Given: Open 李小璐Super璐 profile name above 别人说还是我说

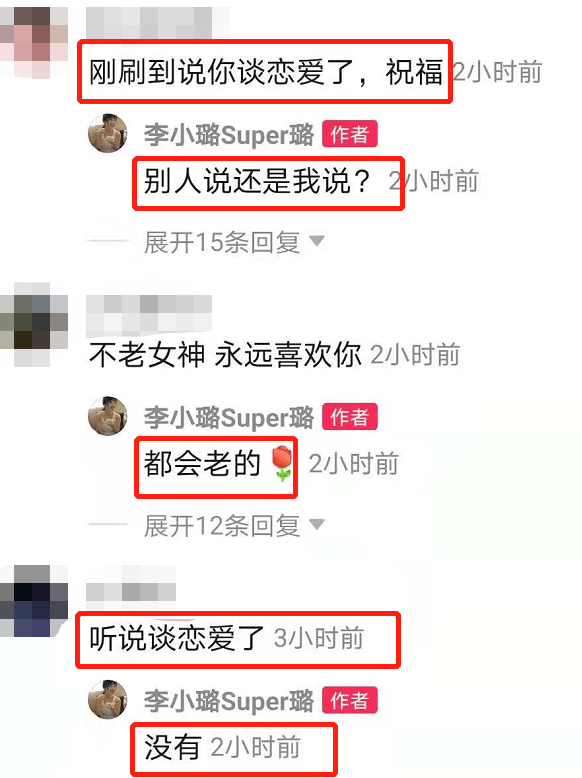Looking at the screenshot, I should click(x=229, y=134).
